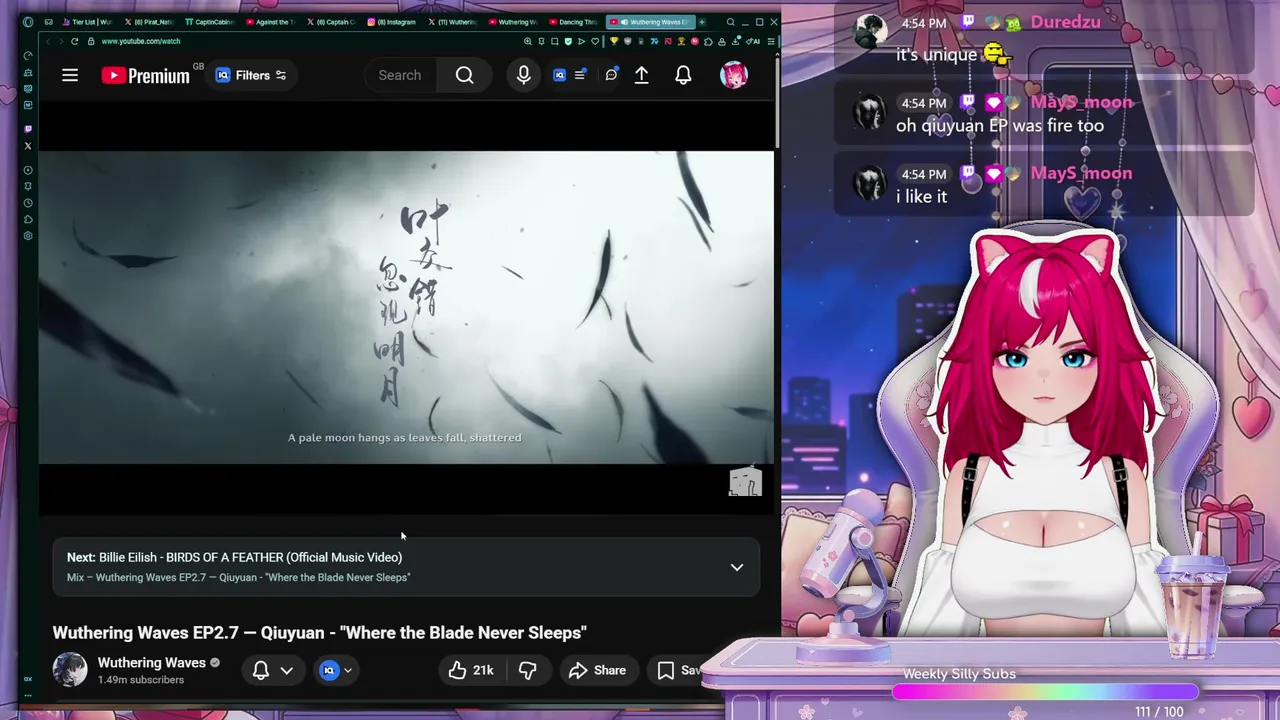Focus the YouTube Search field

click(x=400, y=75)
